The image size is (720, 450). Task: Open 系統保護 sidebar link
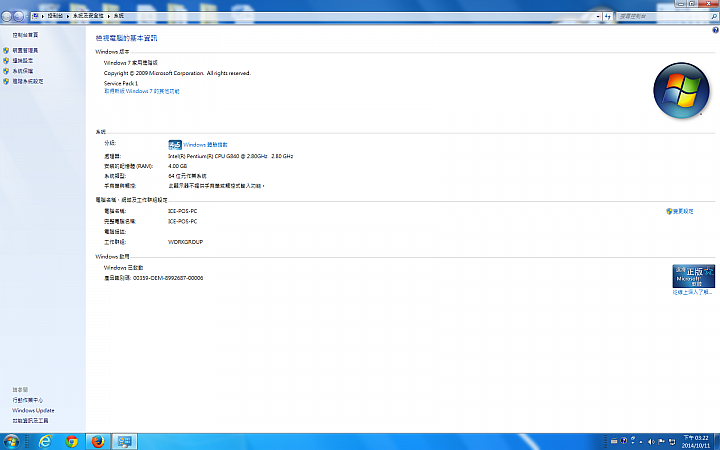pos(22,71)
